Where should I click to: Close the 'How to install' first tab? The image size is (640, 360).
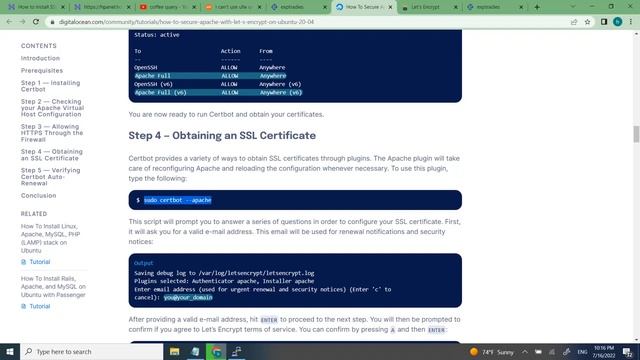63,7
